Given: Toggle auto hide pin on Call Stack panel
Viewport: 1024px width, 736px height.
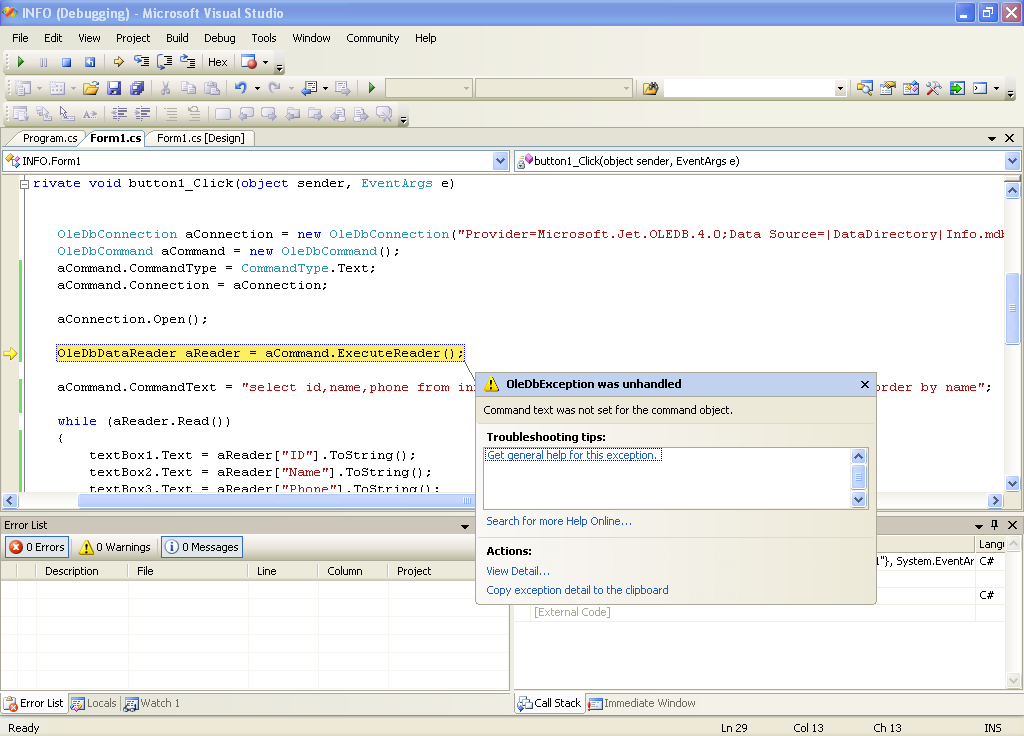Looking at the screenshot, I should [995, 524].
